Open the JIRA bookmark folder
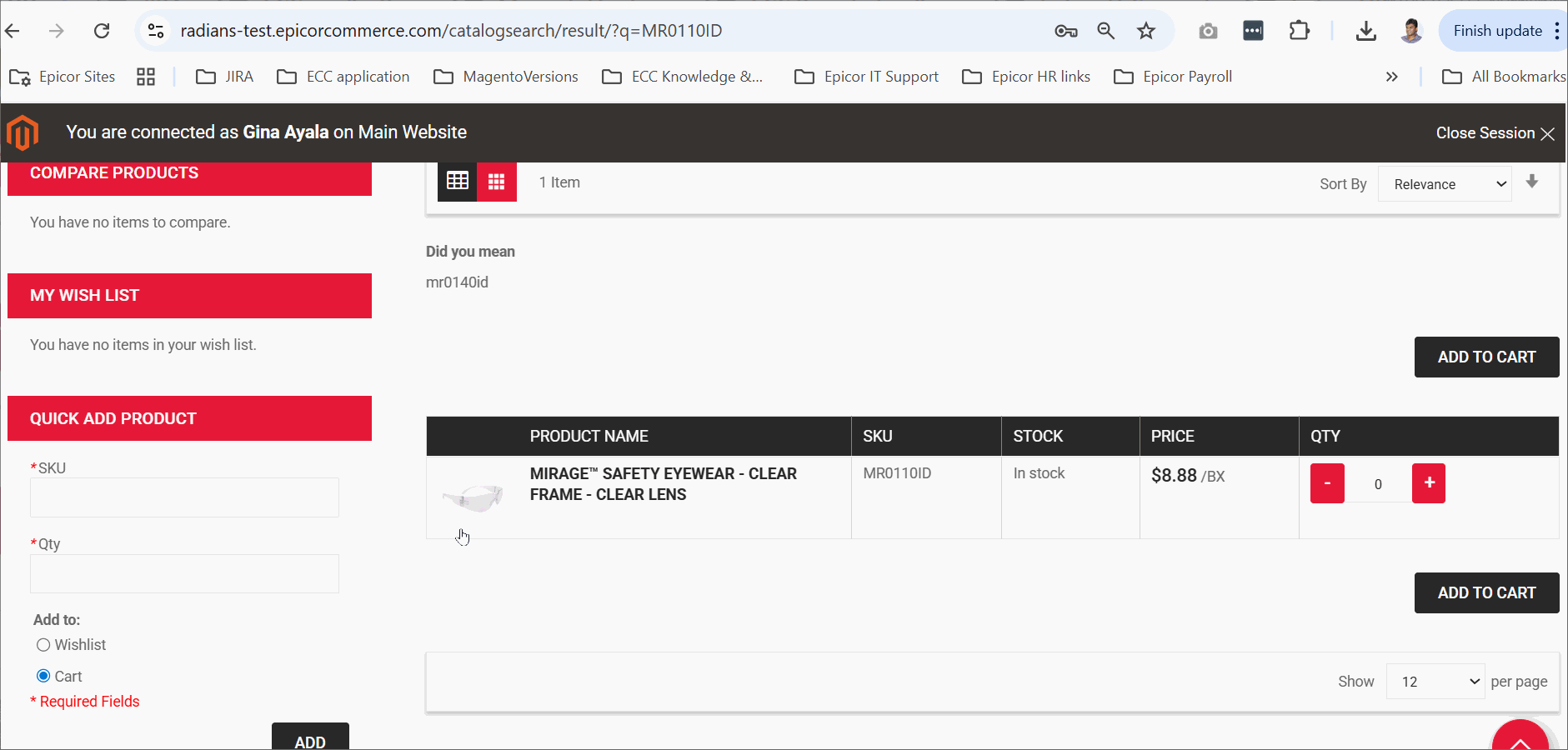The height and width of the screenshot is (750, 1568). tap(224, 77)
